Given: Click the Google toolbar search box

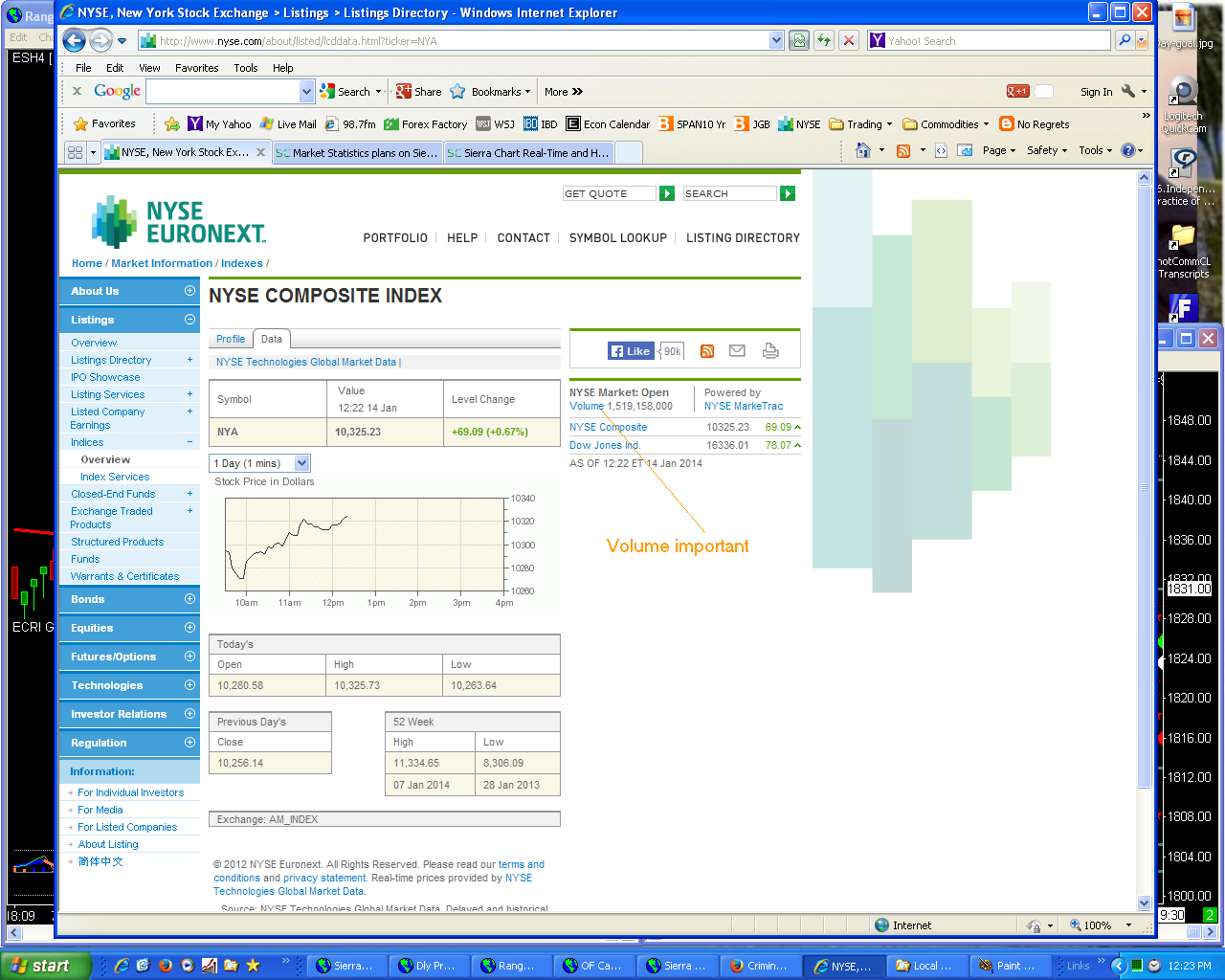Looking at the screenshot, I should click(223, 92).
